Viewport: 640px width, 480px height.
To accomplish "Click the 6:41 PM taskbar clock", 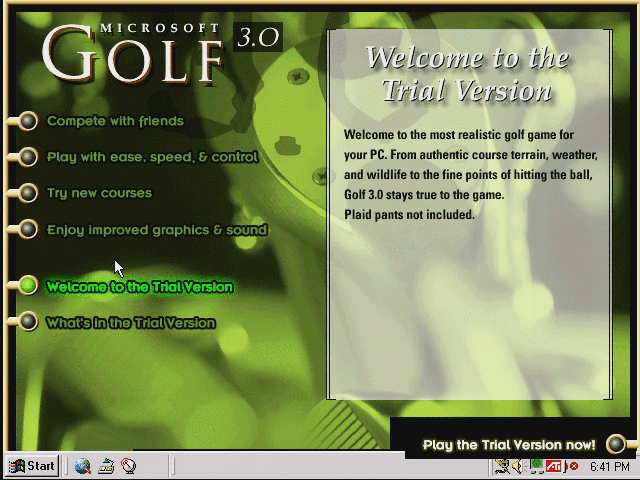I will pos(609,466).
